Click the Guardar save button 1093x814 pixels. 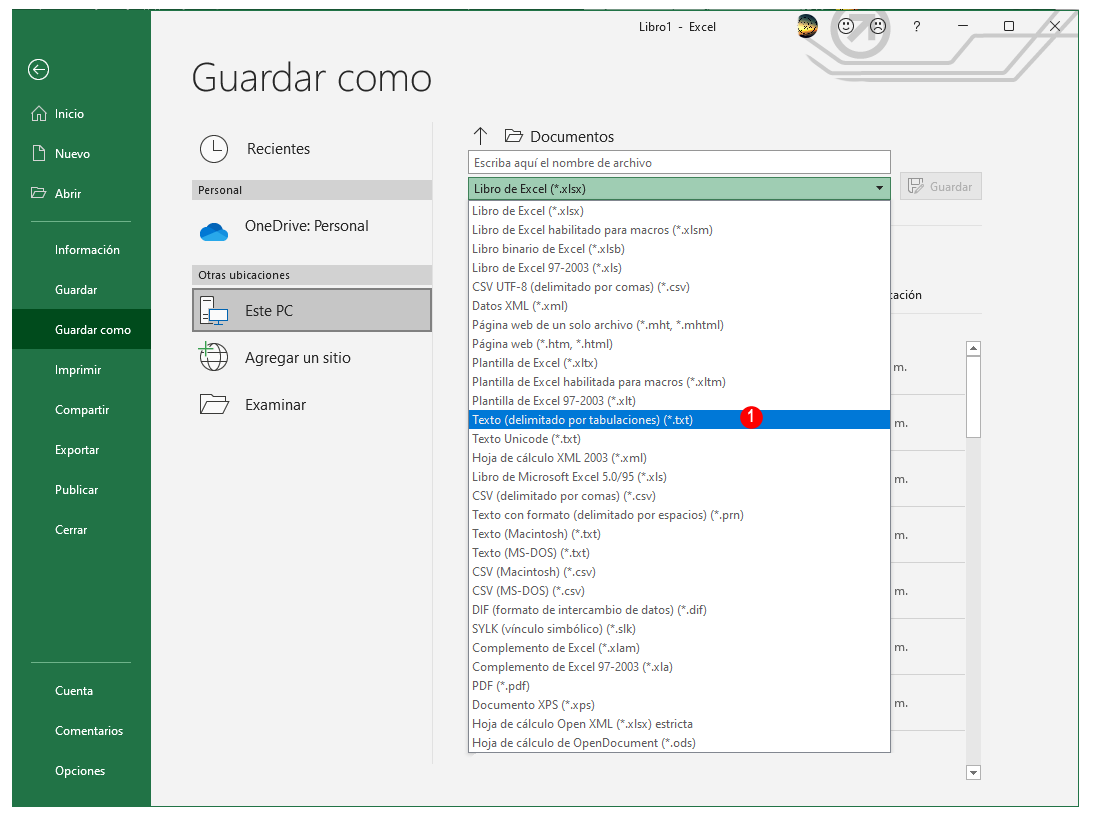click(x=941, y=187)
